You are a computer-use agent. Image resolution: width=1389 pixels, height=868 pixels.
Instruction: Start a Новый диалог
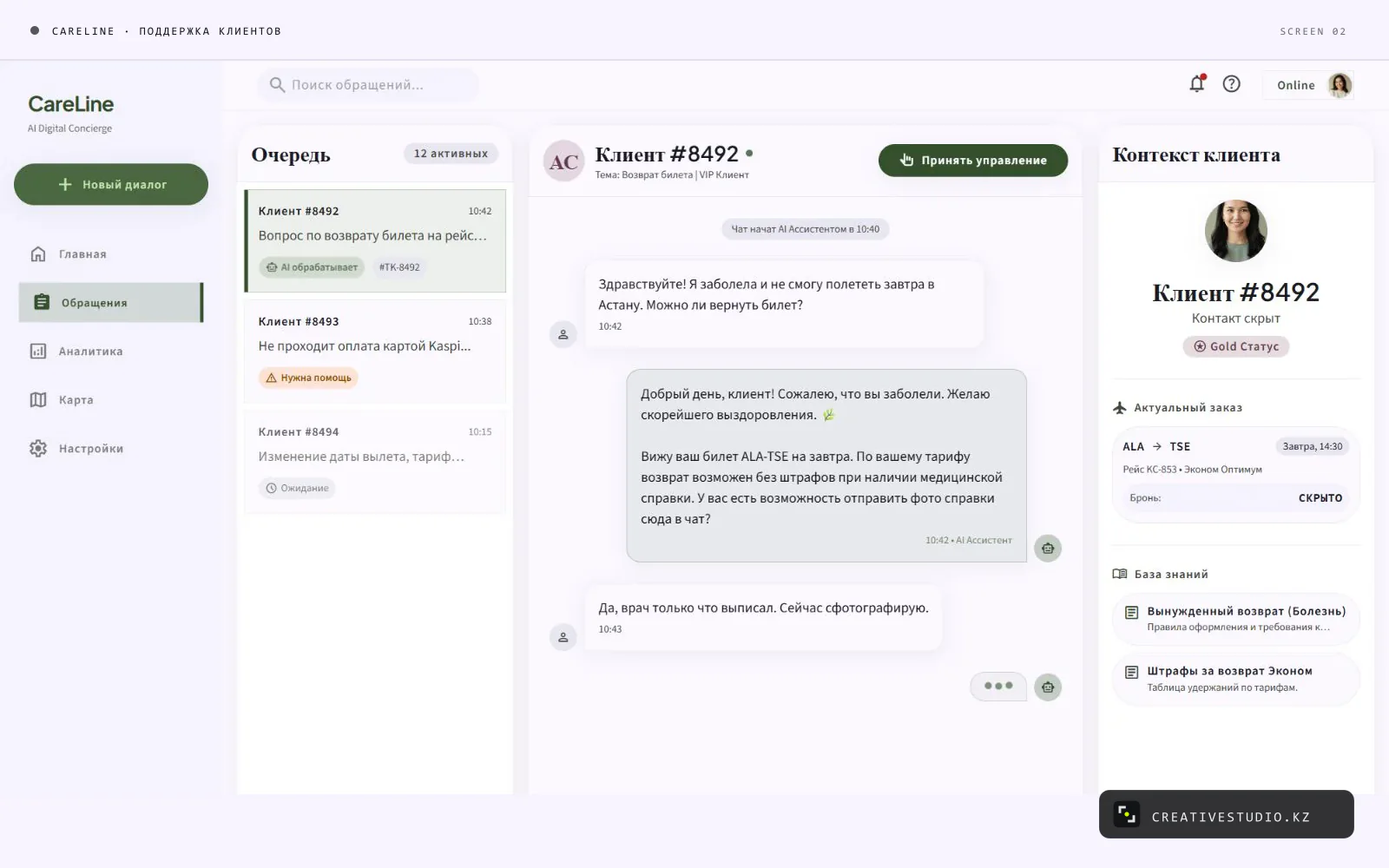(x=111, y=184)
